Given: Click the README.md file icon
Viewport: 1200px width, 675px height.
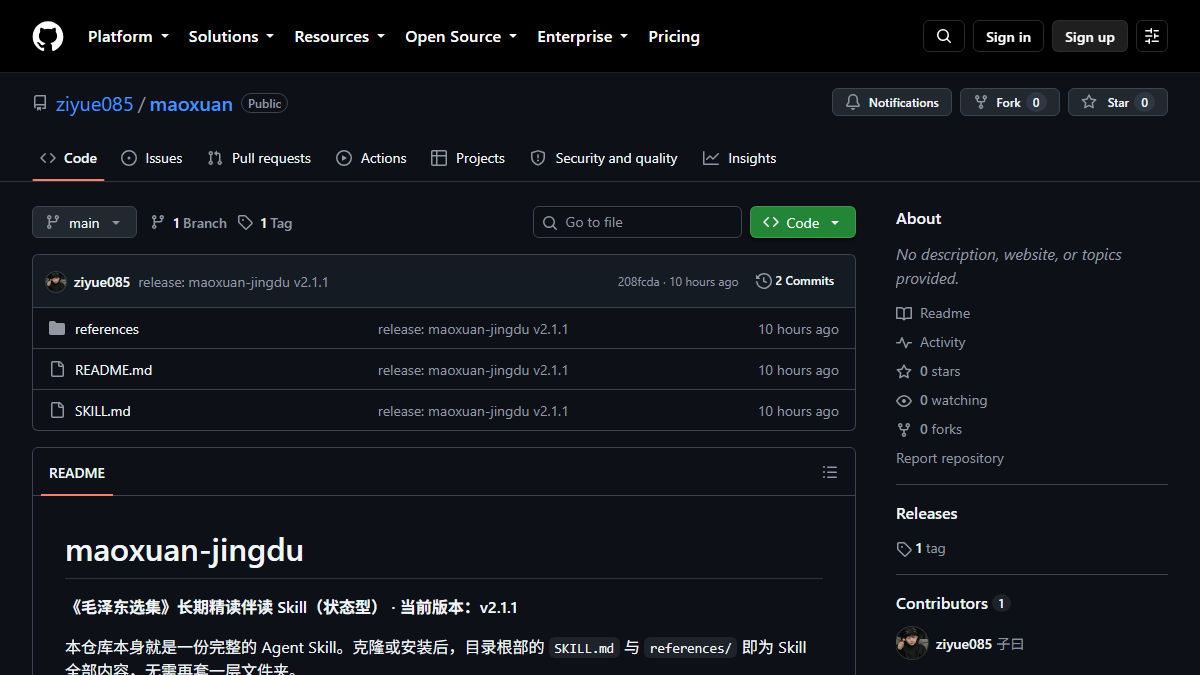Looking at the screenshot, I should [57, 370].
